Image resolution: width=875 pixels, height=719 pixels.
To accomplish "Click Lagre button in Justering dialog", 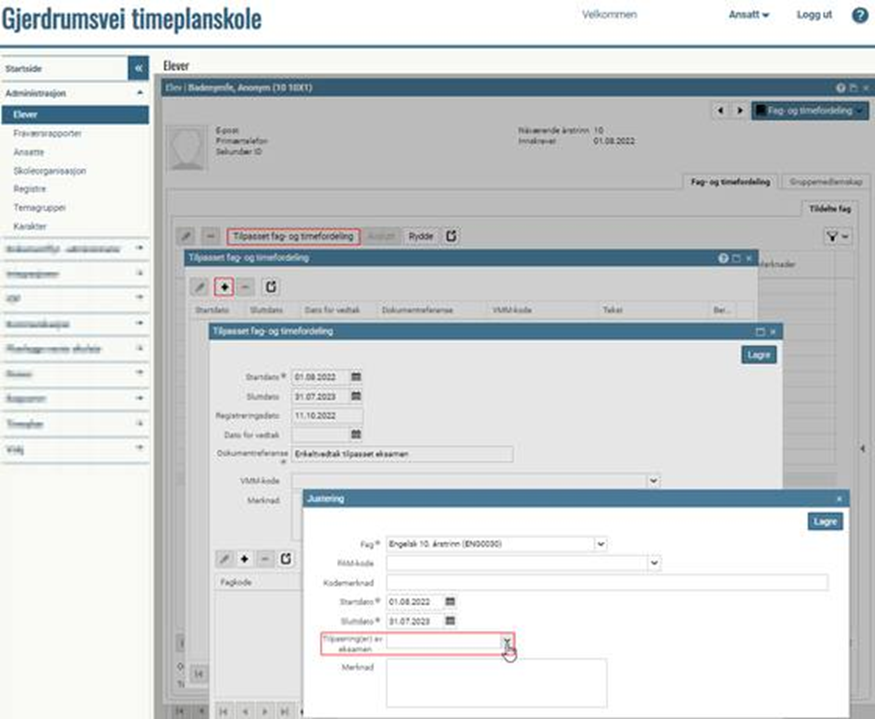I will point(825,521).
